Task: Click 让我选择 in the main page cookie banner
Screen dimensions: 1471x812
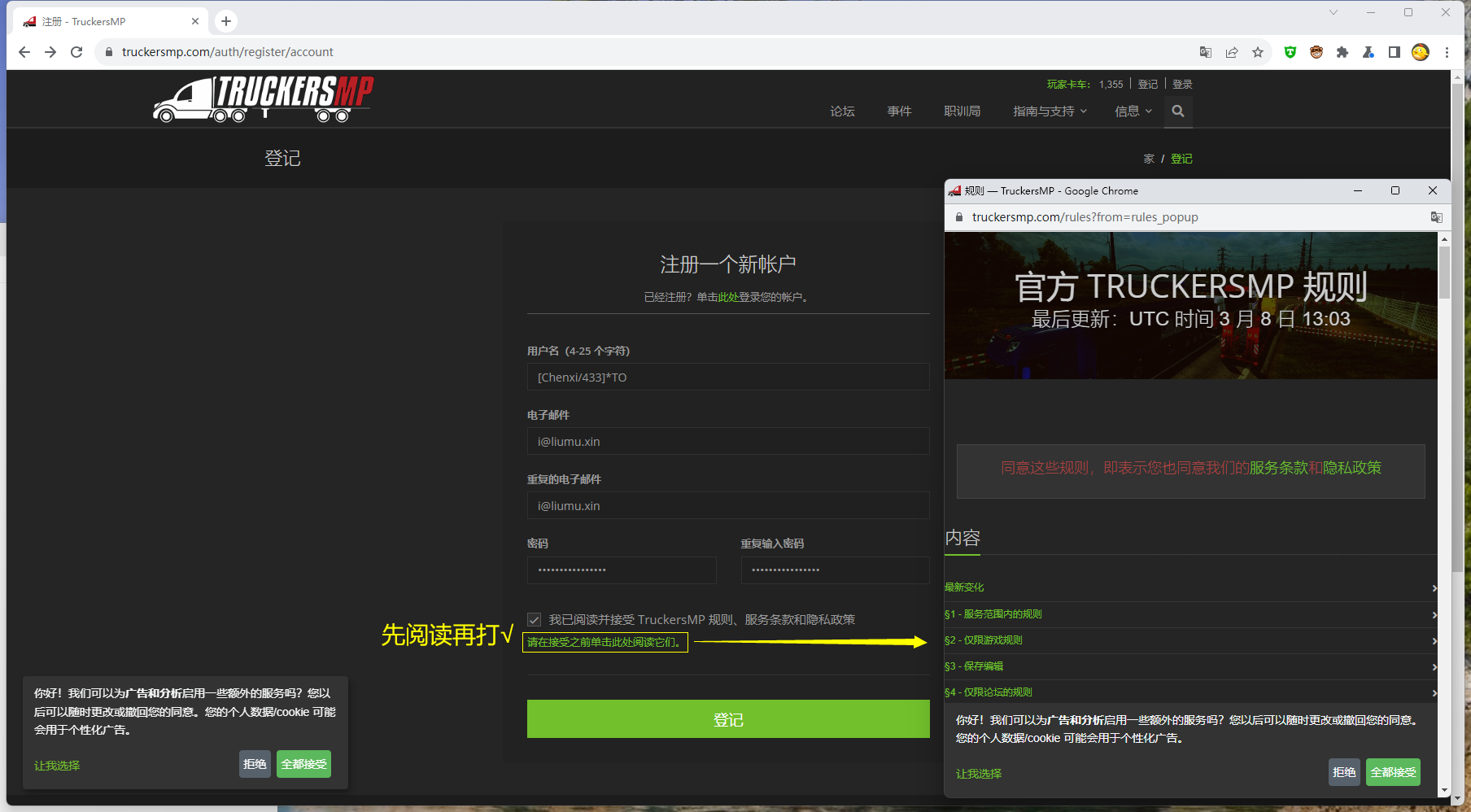Action: click(57, 766)
